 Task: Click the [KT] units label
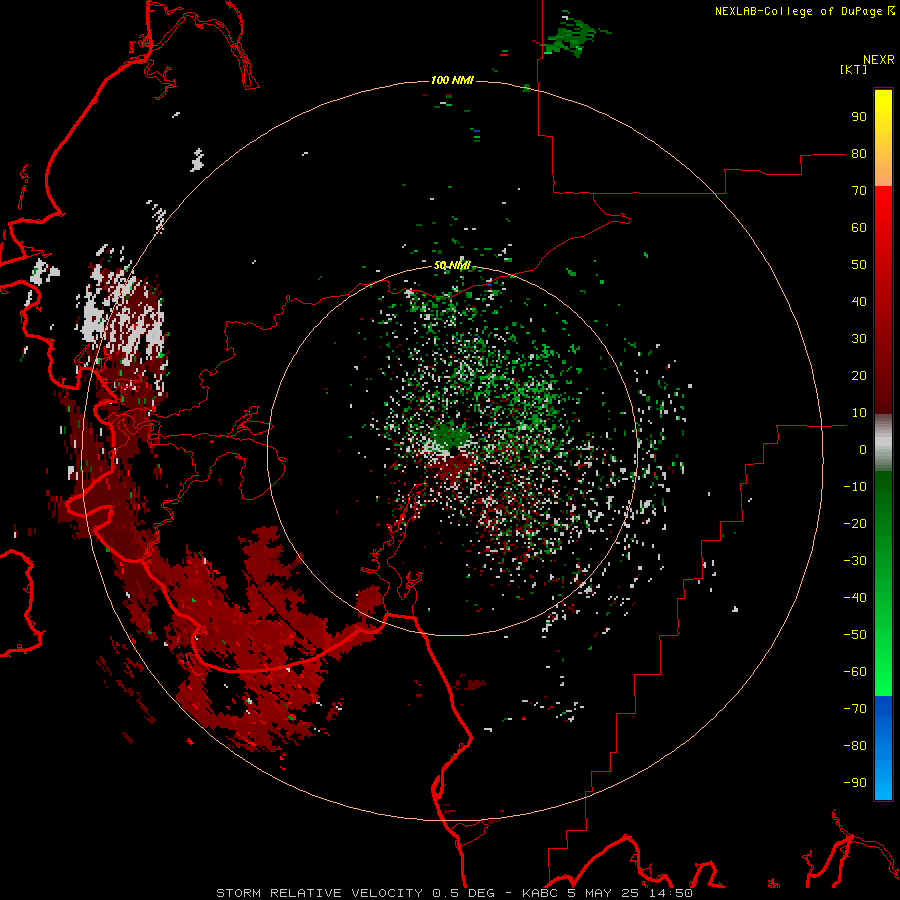coord(854,69)
